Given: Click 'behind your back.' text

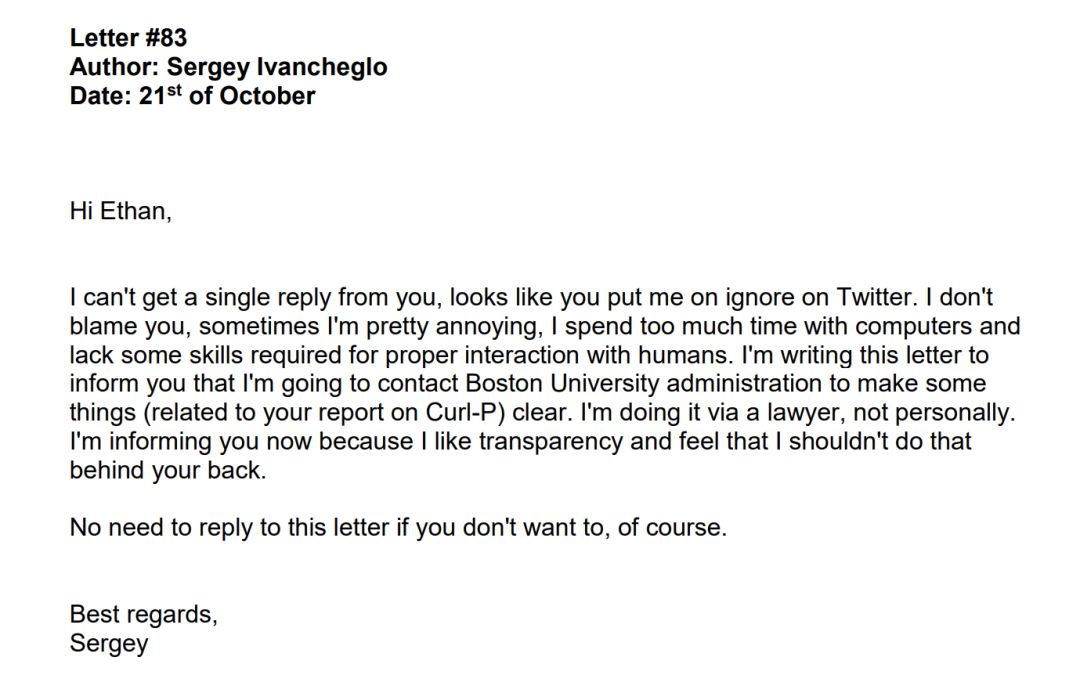Looking at the screenshot, I should coord(168,470).
